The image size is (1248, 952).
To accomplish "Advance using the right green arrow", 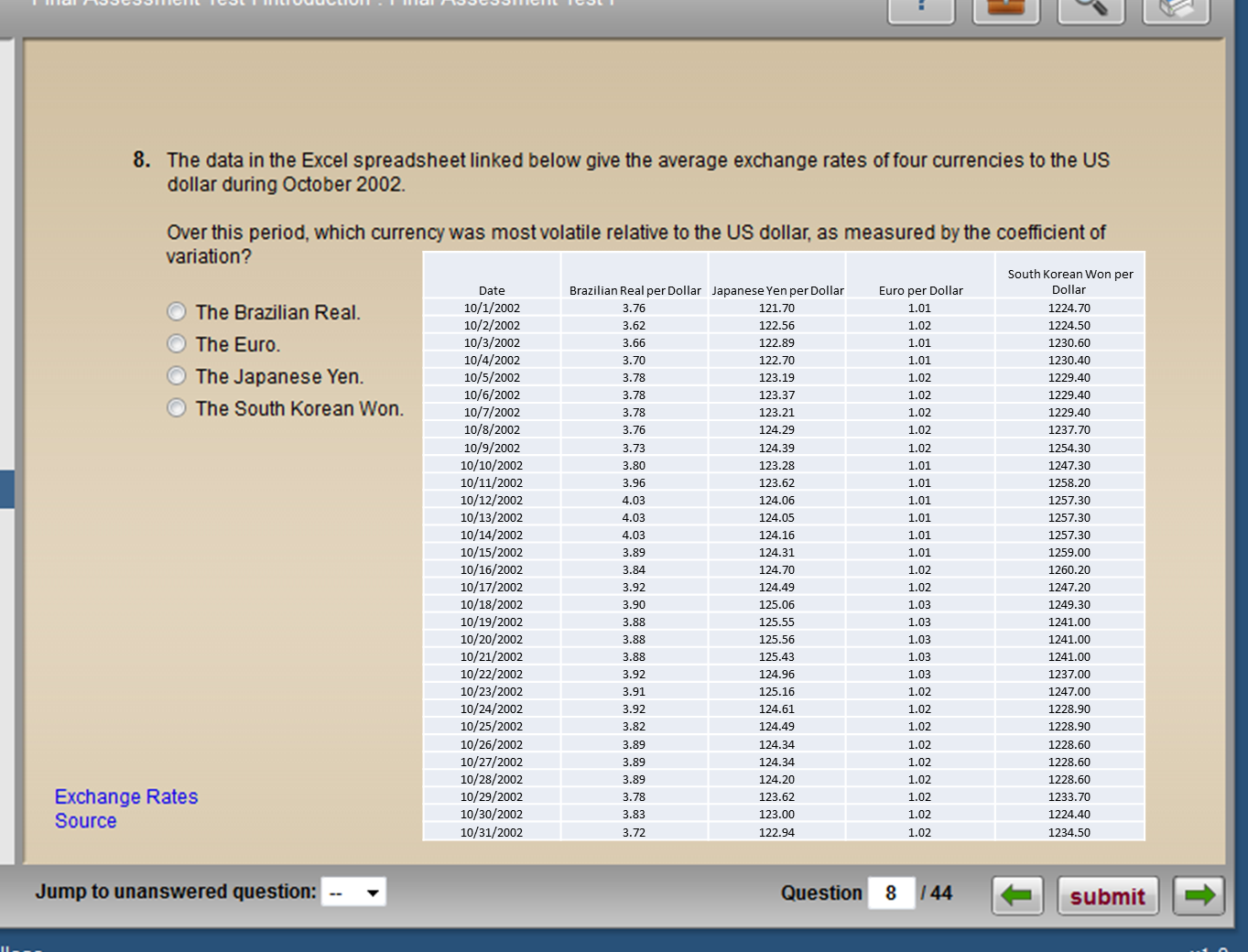I will [1199, 896].
